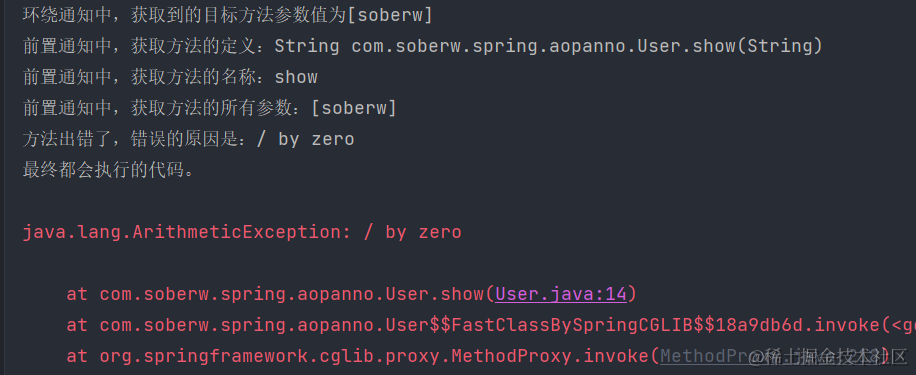916x375 pixels.
Task: Click the 稀土掘金技术社区 watermark
Action: tap(828, 356)
